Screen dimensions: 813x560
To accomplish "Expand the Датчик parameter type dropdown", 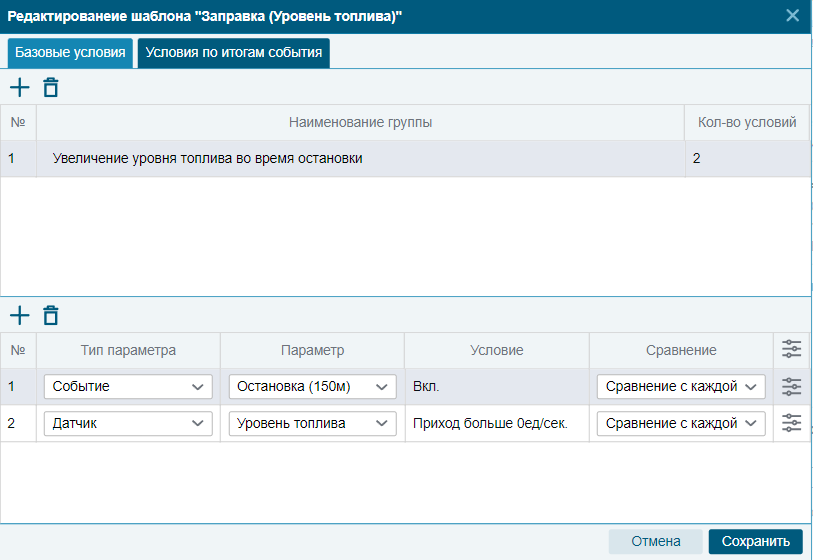I will (128, 423).
